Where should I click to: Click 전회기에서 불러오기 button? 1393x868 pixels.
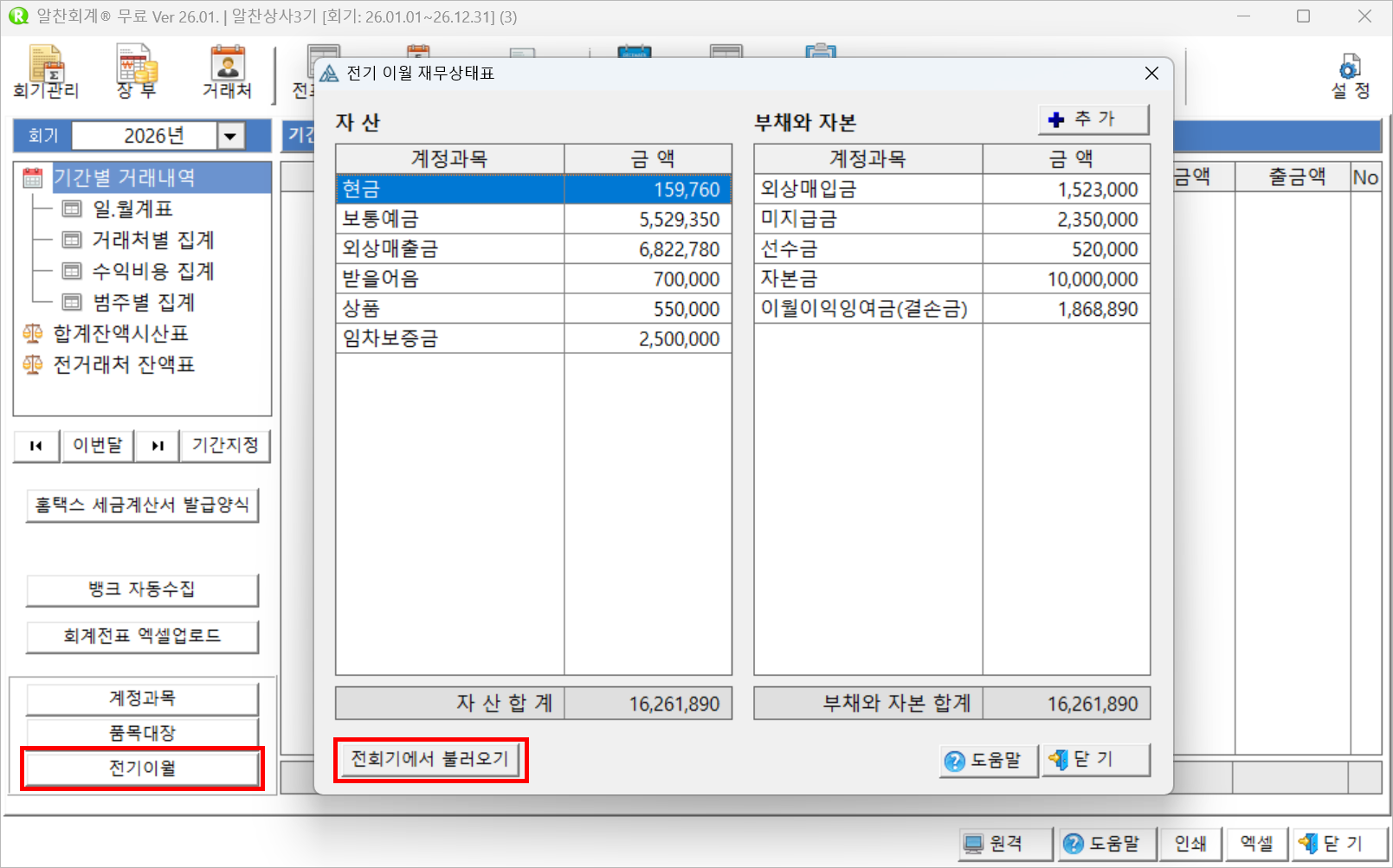pyautogui.click(x=430, y=759)
